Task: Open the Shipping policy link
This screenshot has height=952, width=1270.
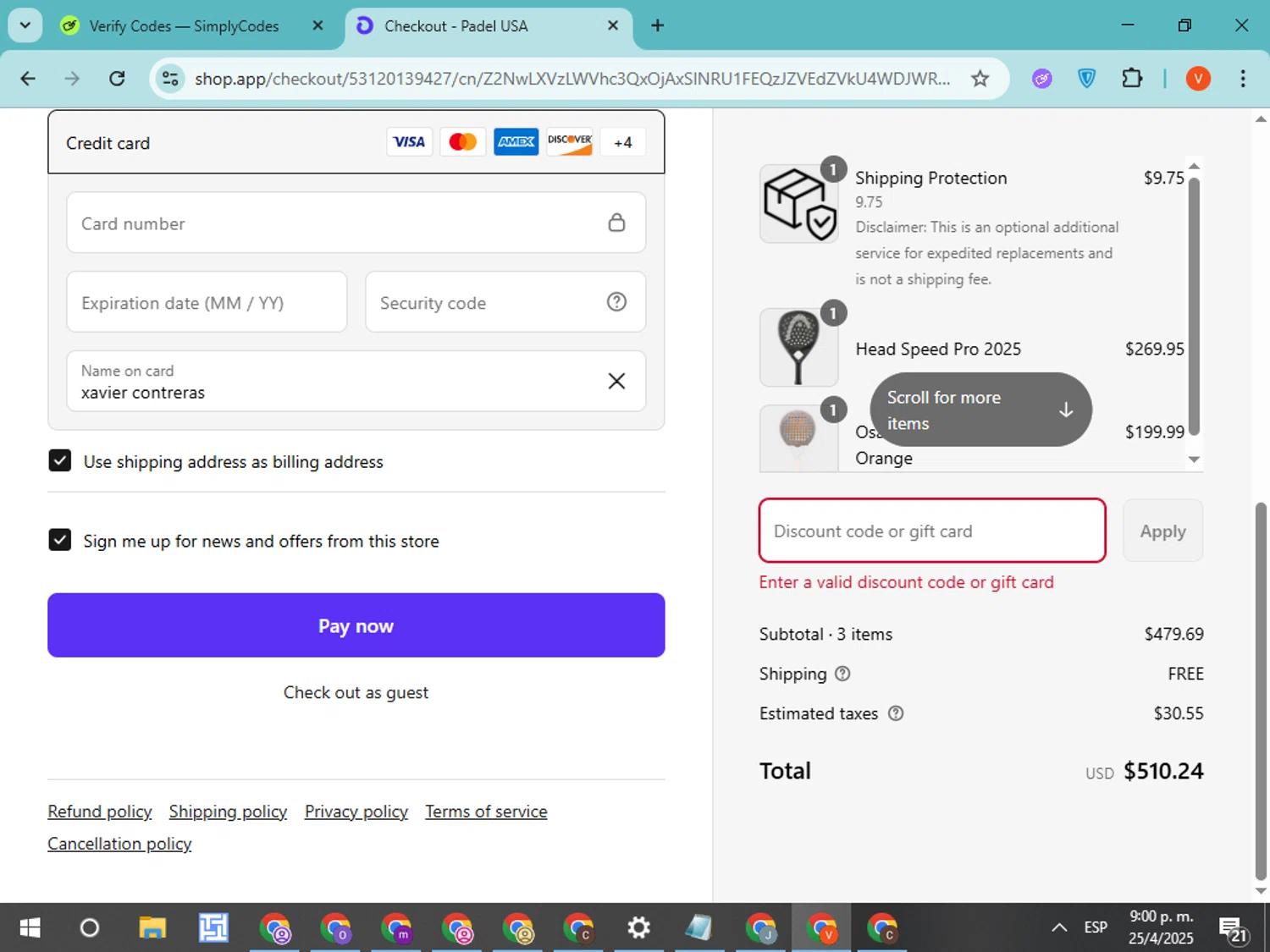Action: (x=228, y=812)
